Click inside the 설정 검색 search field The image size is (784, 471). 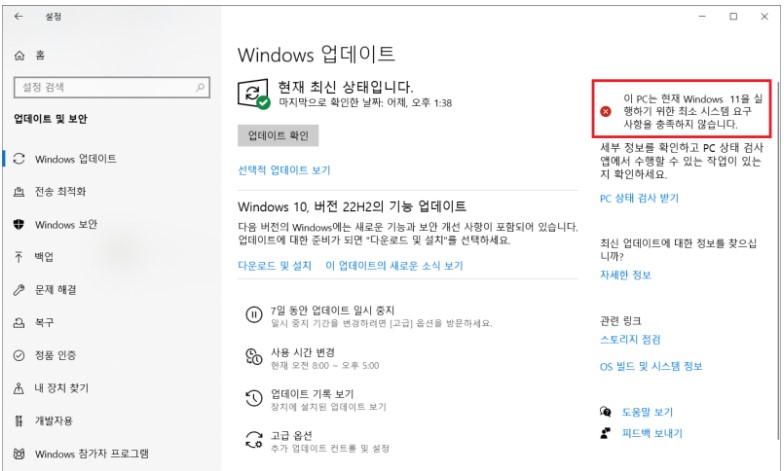tap(112, 87)
